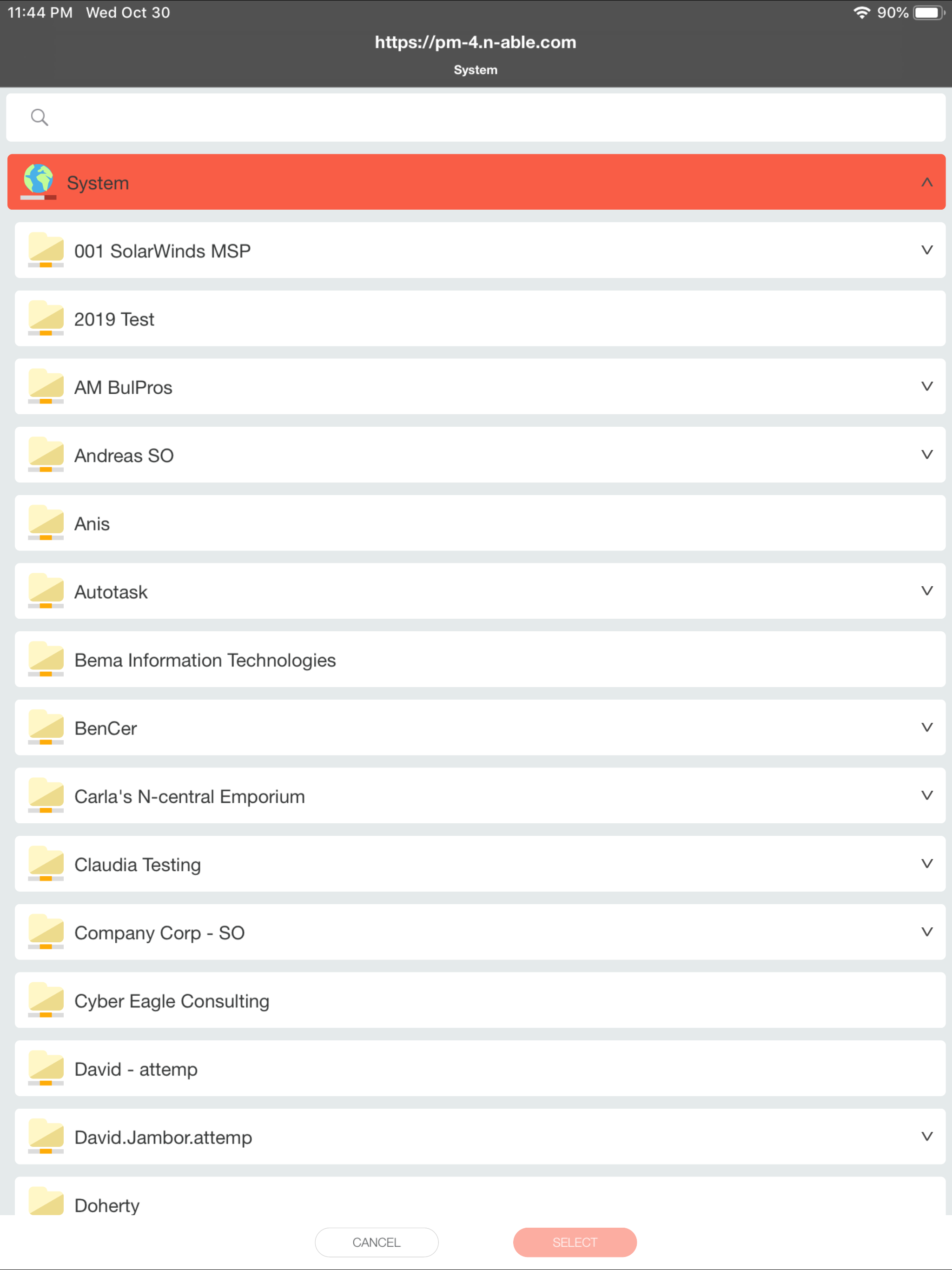The height and width of the screenshot is (1270, 952).
Task: Expand the 001 SolarWinds MSP folder
Action: click(x=926, y=250)
